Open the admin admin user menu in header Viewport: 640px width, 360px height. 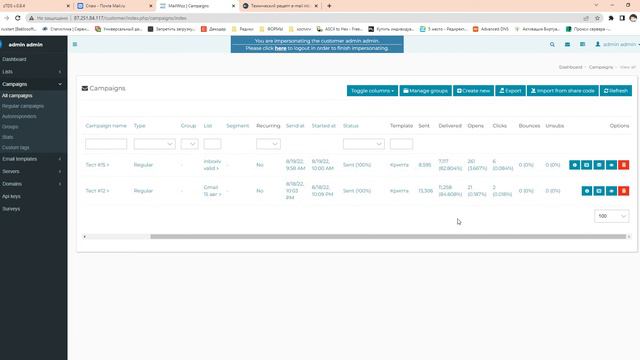617,44
